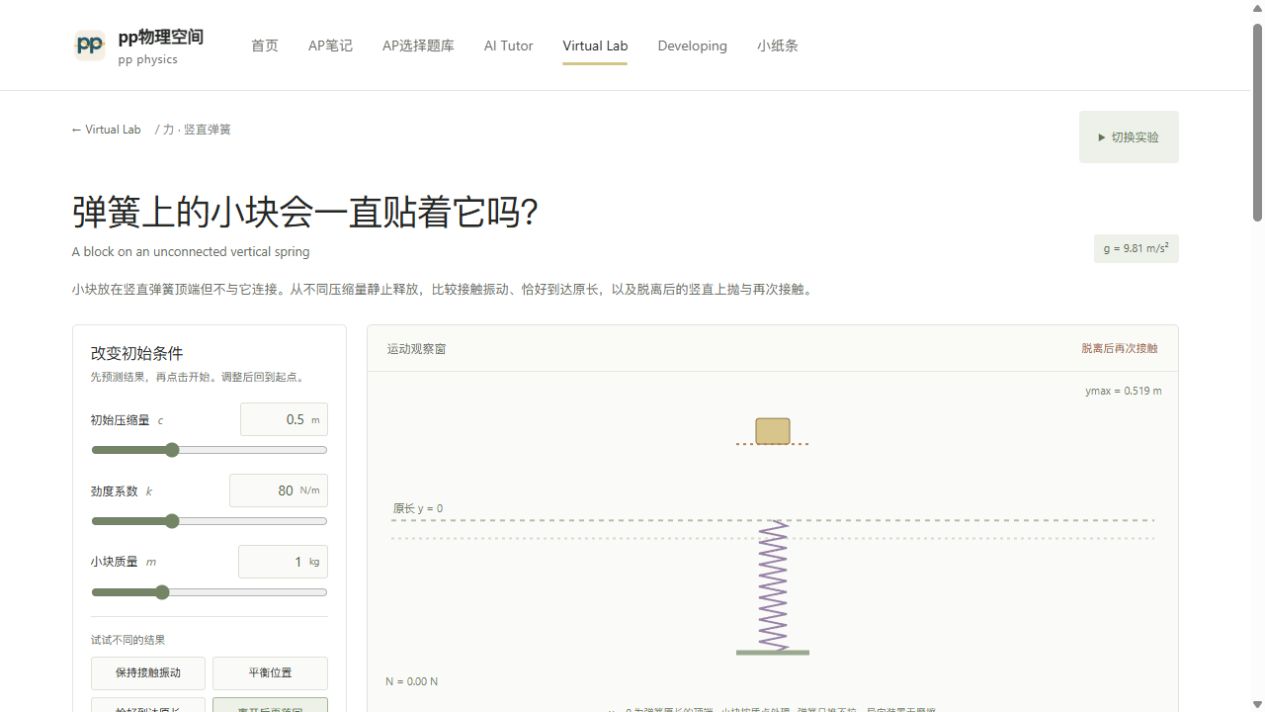Click the N = 0.00 N readout
The height and width of the screenshot is (712, 1265).
412,682
